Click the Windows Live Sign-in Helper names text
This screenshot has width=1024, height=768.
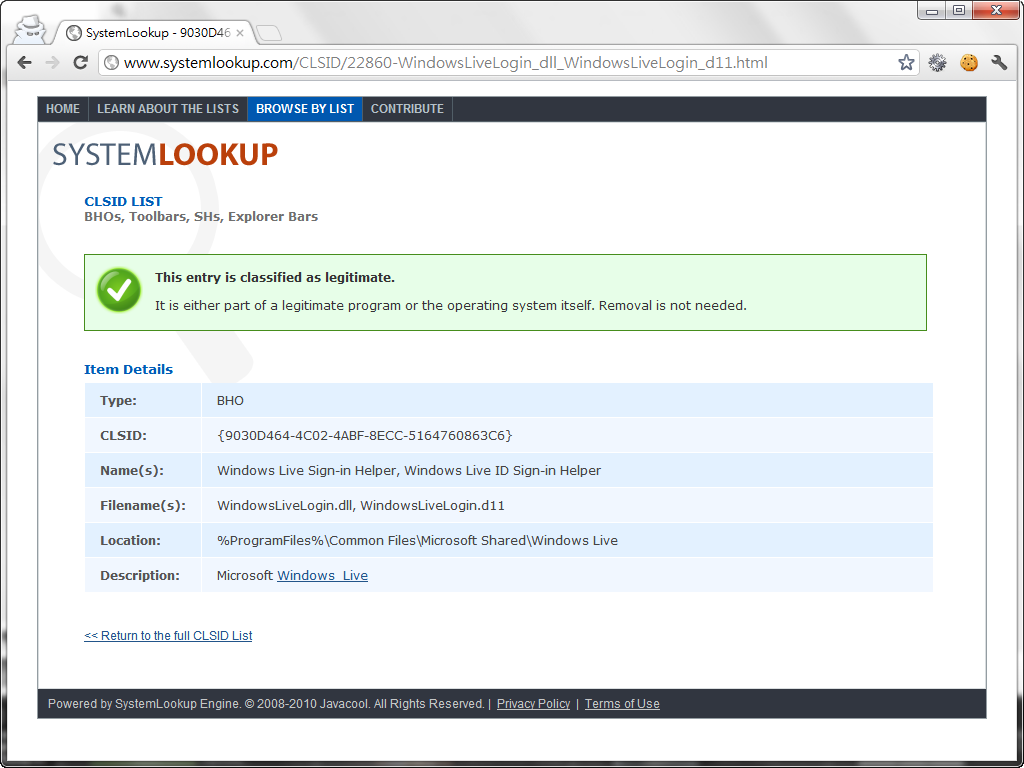coord(409,470)
